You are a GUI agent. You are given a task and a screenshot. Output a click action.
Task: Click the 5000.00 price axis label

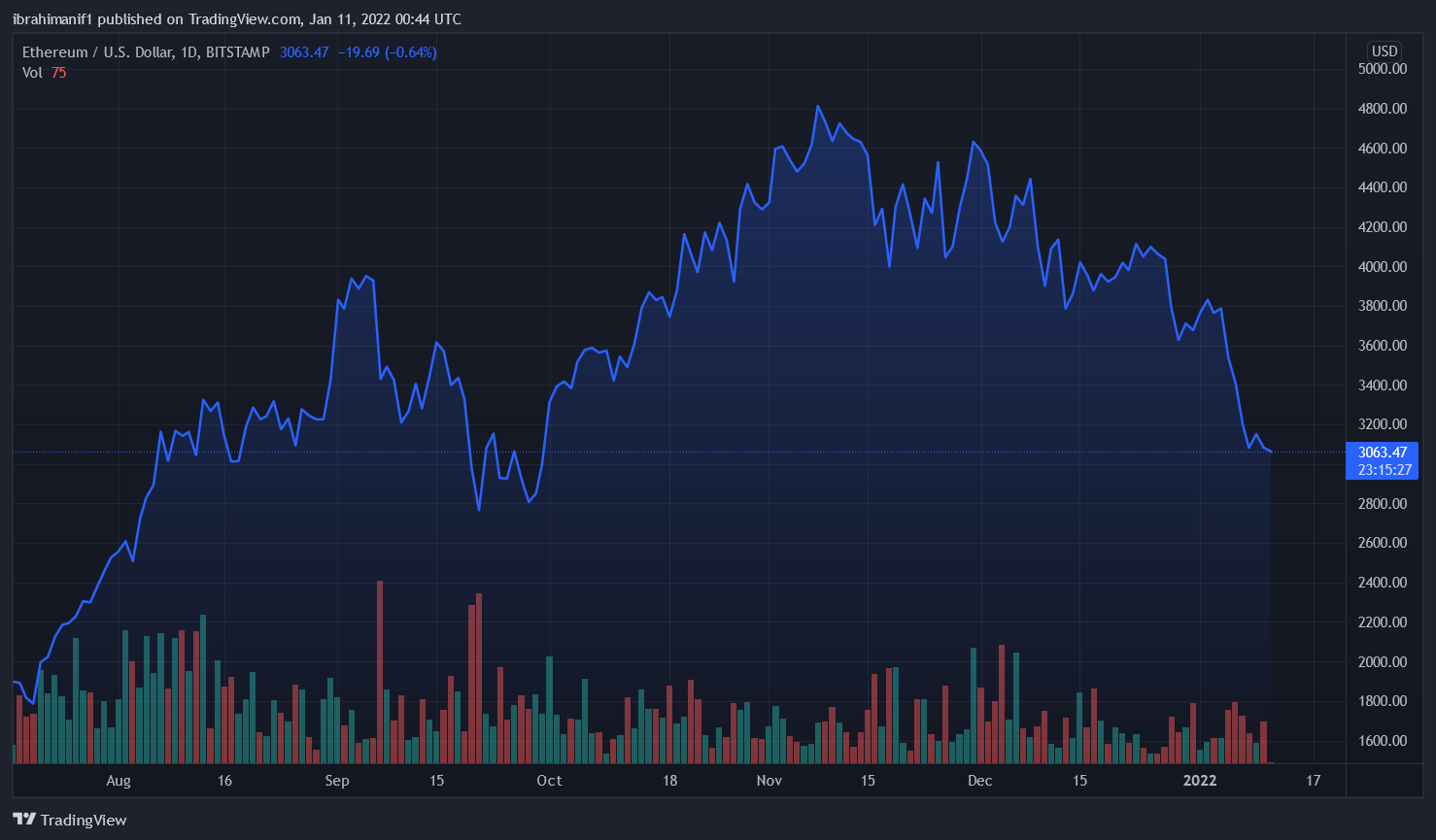1382,69
